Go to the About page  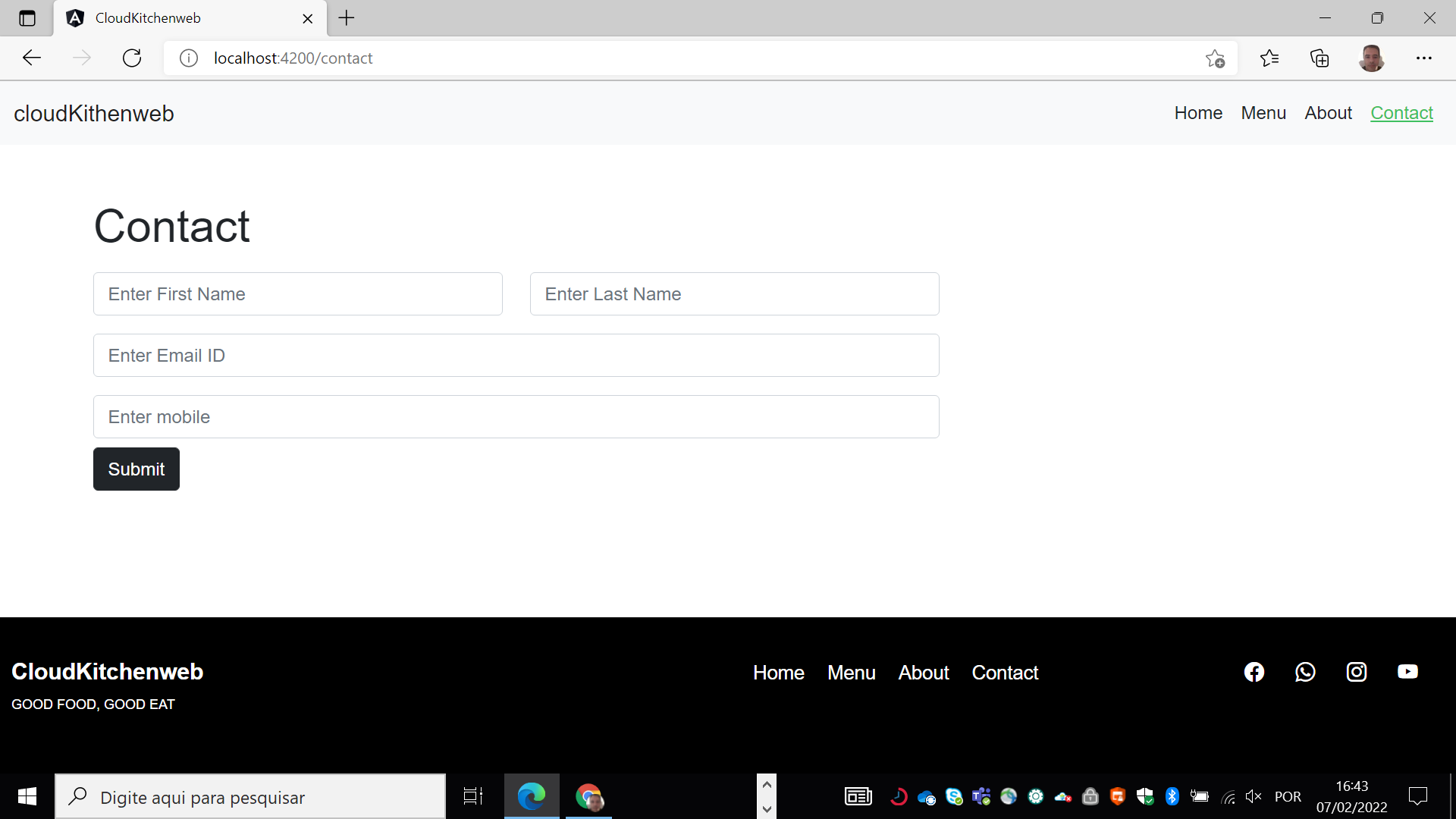point(1328,113)
